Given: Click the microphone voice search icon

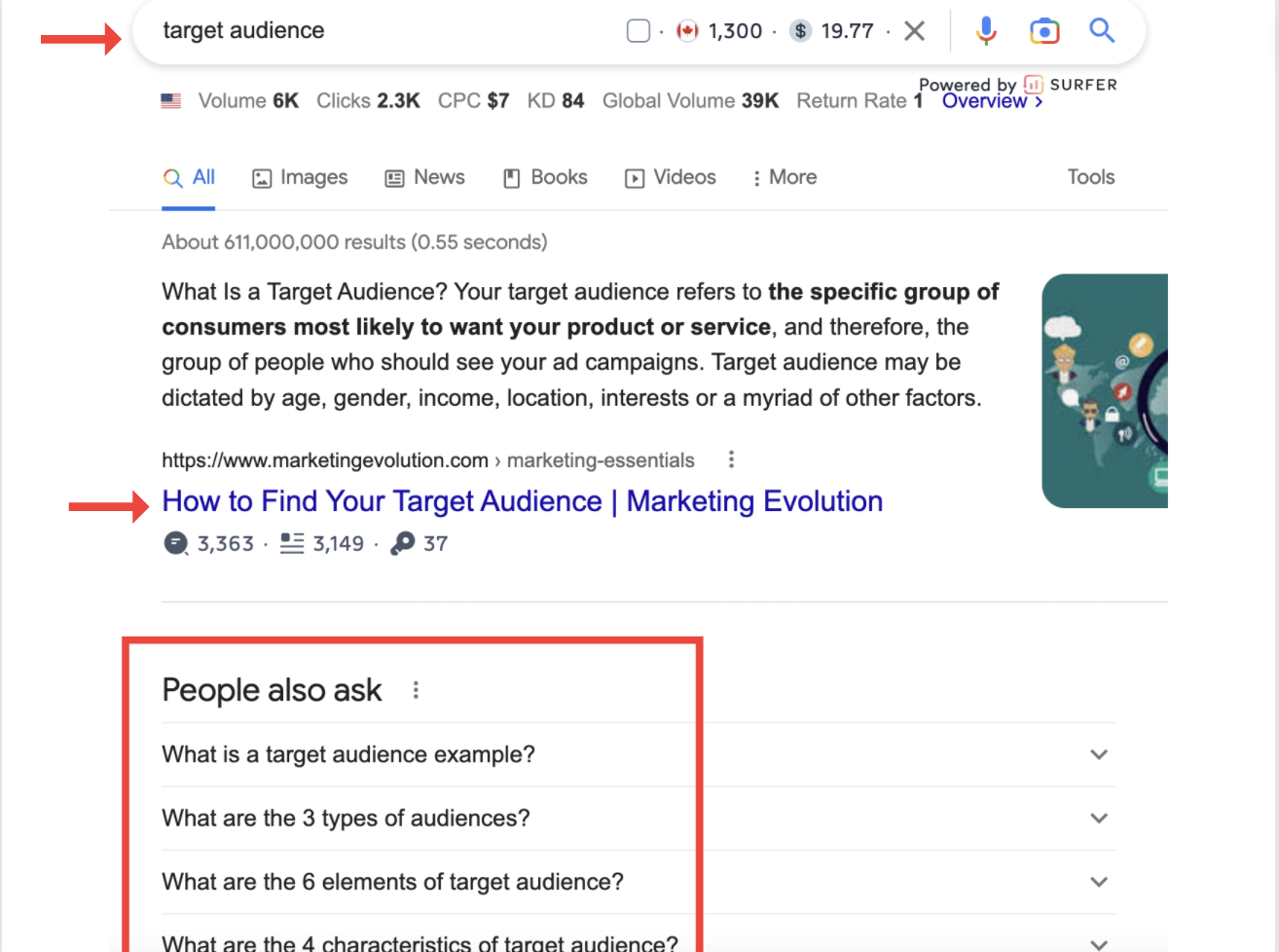Looking at the screenshot, I should coord(986,31).
